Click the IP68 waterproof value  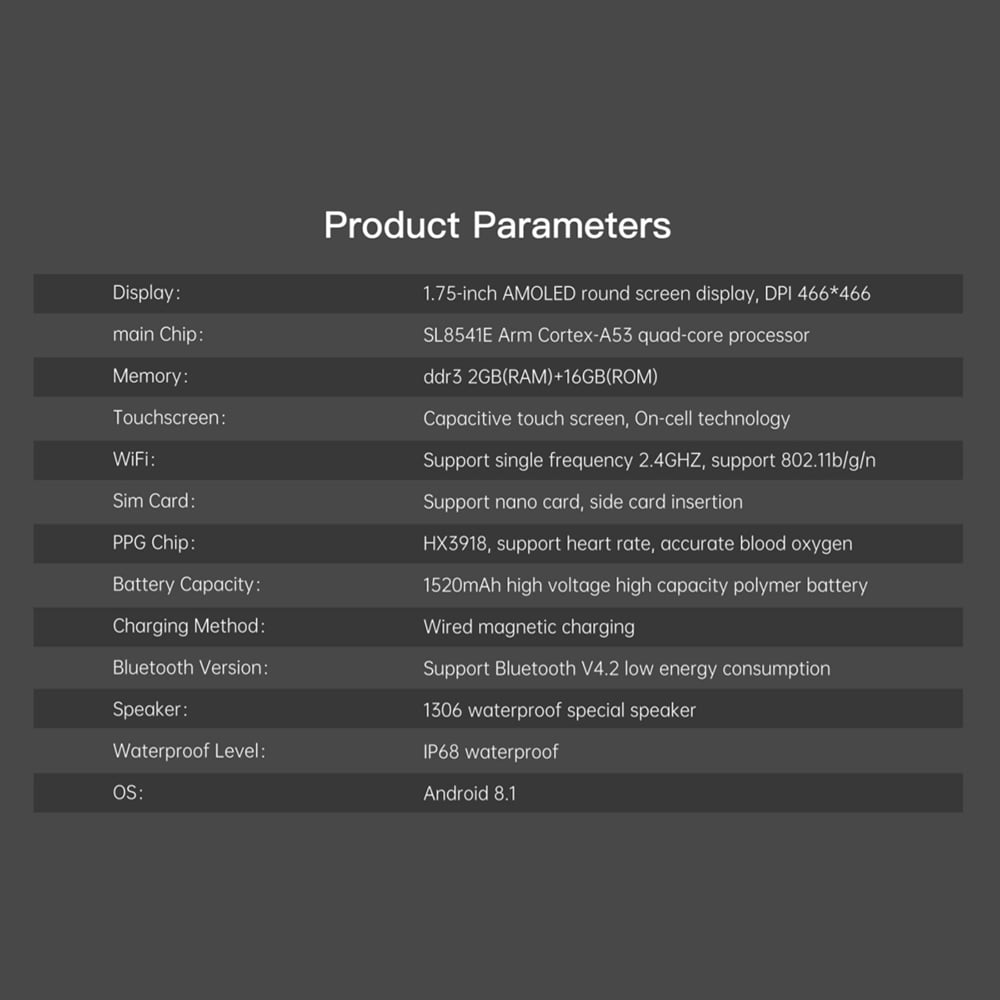pos(490,751)
